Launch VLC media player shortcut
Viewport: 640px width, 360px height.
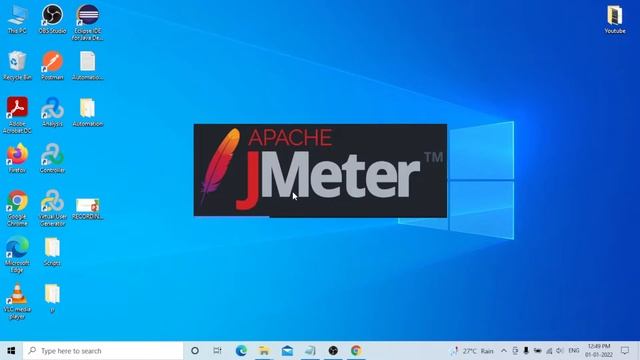pos(17,301)
